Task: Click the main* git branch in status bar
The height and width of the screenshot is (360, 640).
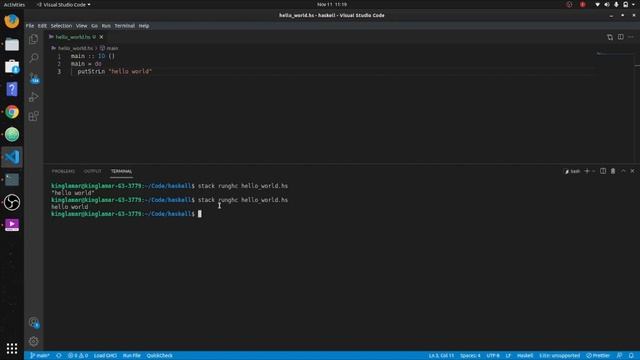Action: click(x=40, y=356)
